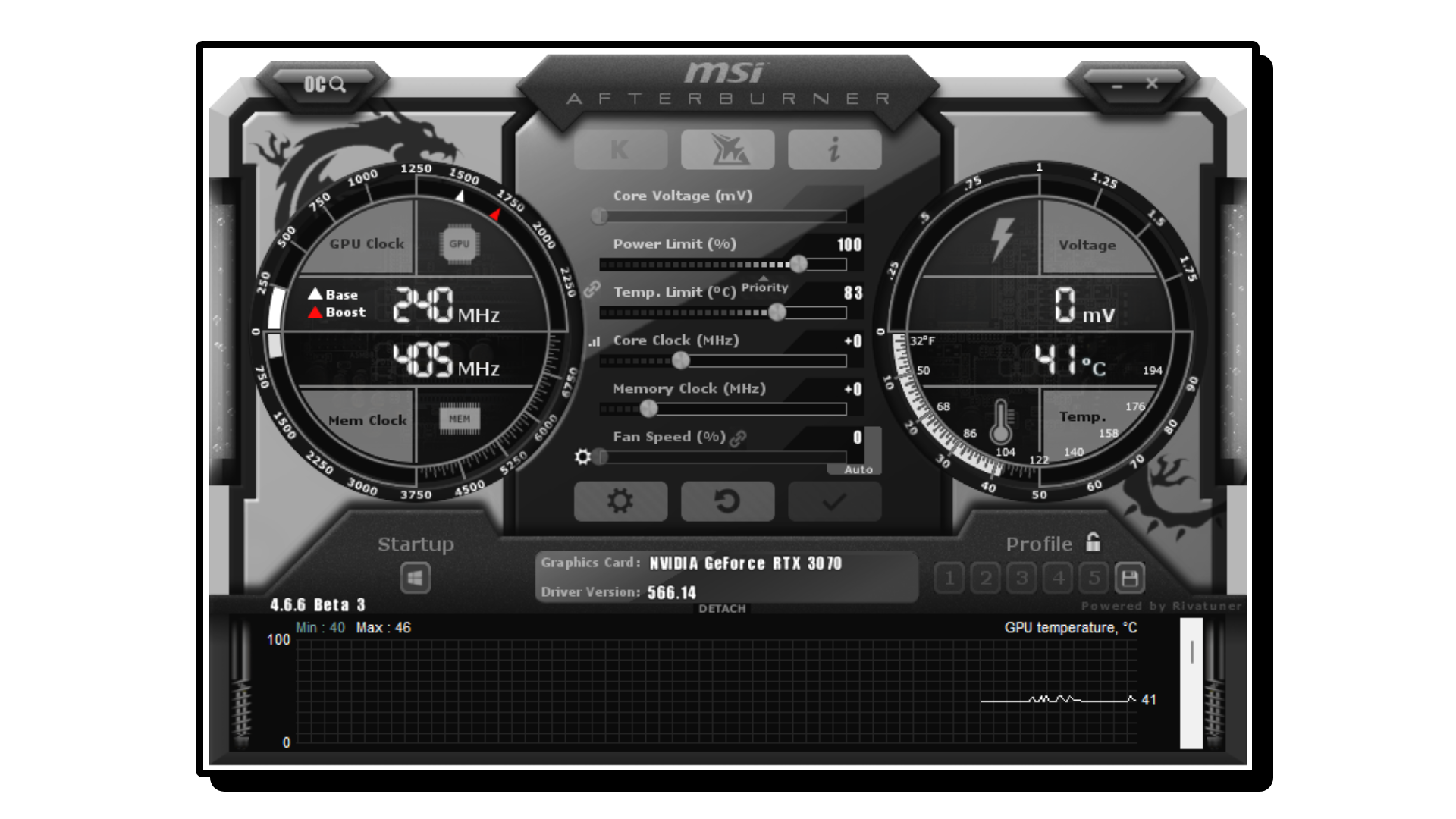Click the Power Limit slider handle

pos(799,265)
